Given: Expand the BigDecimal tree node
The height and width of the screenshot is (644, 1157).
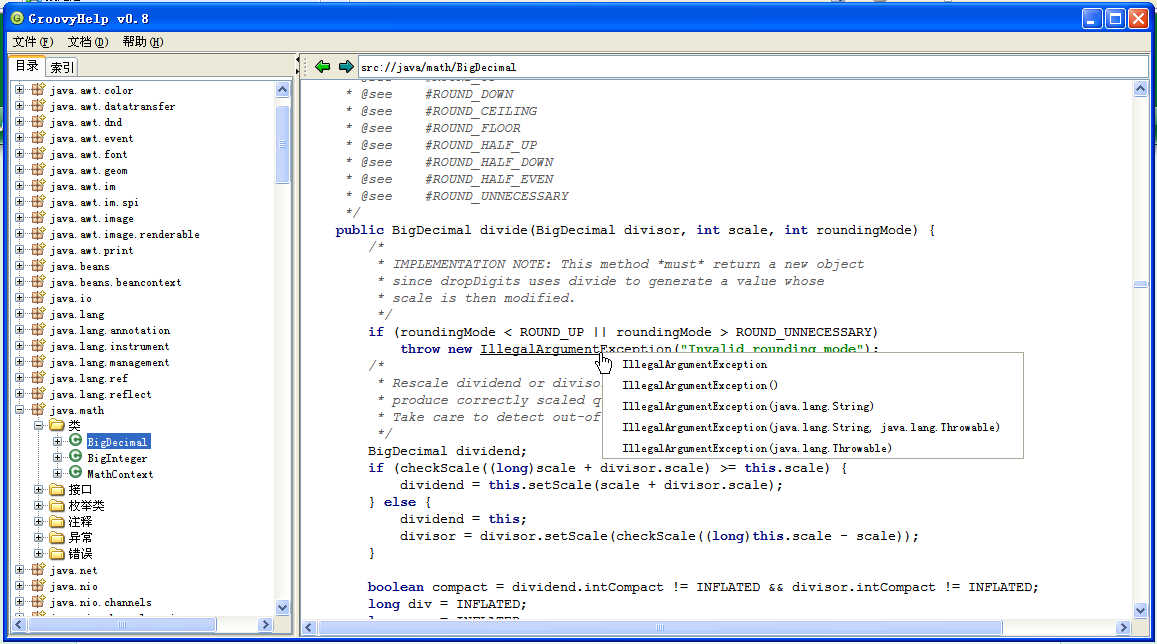Looking at the screenshot, I should click(57, 441).
